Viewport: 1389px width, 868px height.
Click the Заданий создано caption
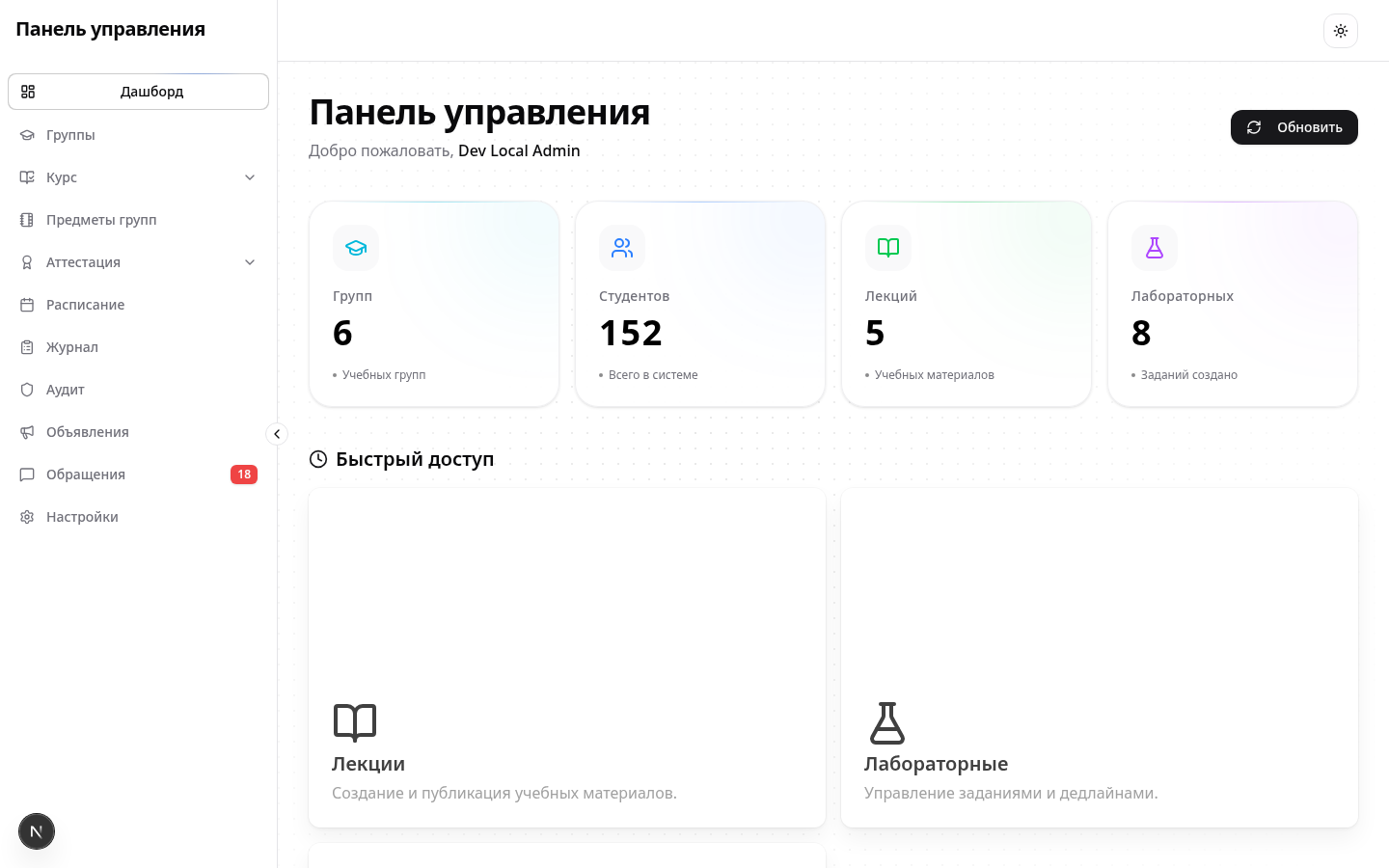point(1189,375)
